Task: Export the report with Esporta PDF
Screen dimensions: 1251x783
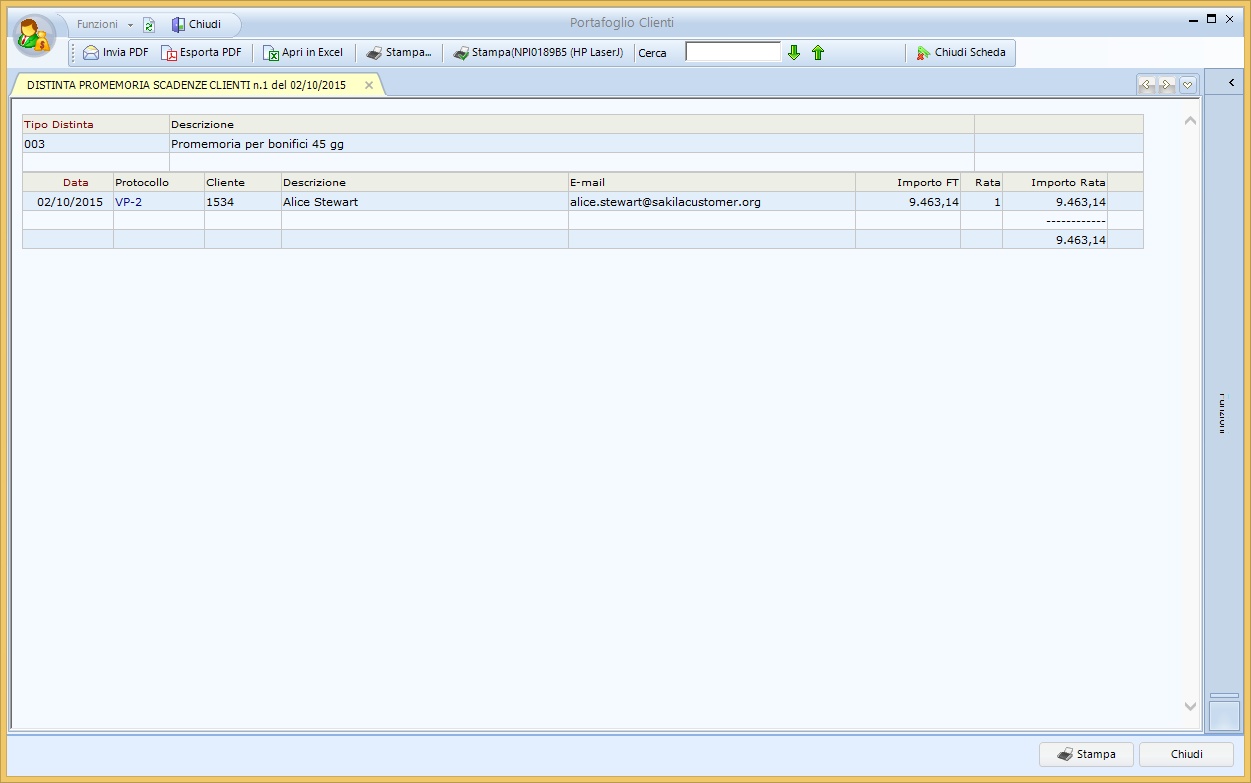Action: [201, 53]
